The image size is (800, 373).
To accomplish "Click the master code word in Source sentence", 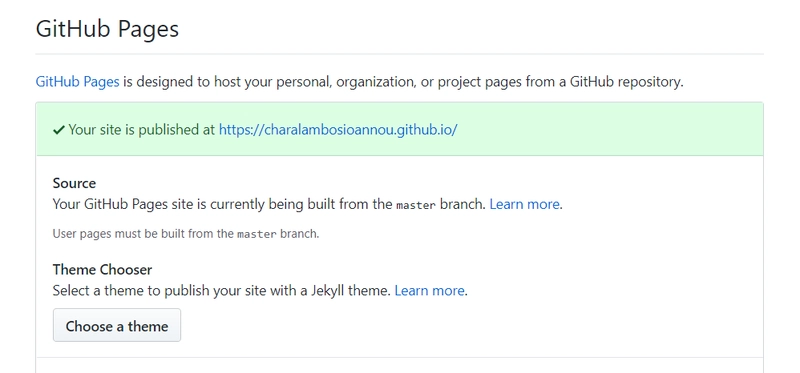I will tap(416, 205).
